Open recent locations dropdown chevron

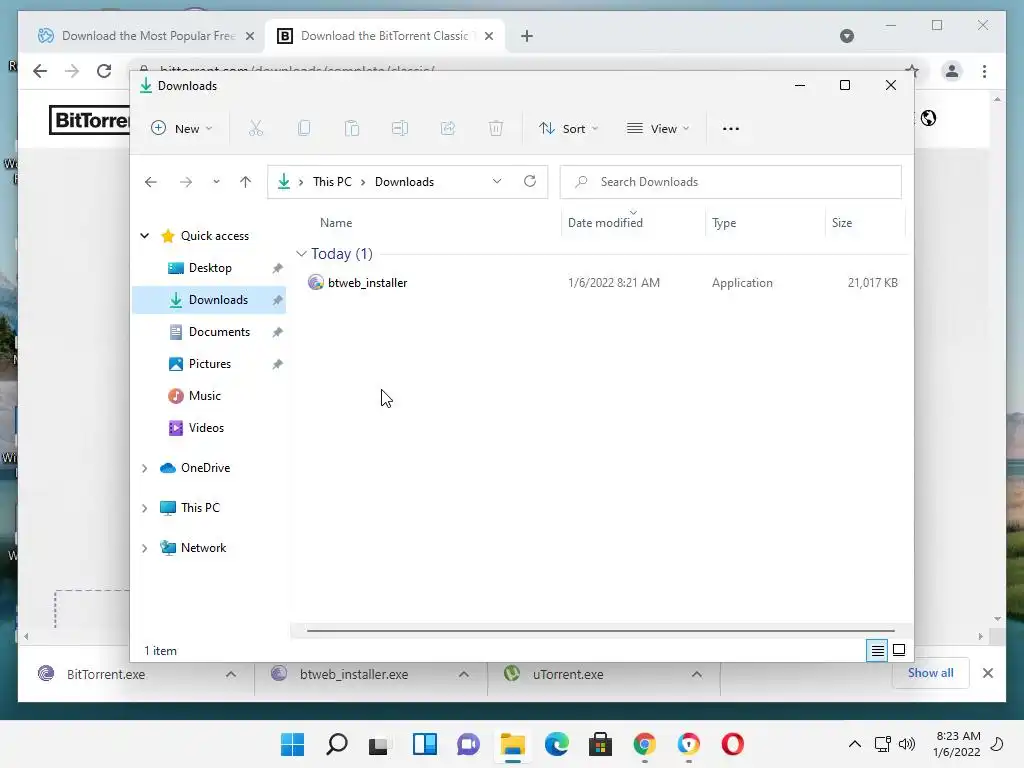pos(216,182)
